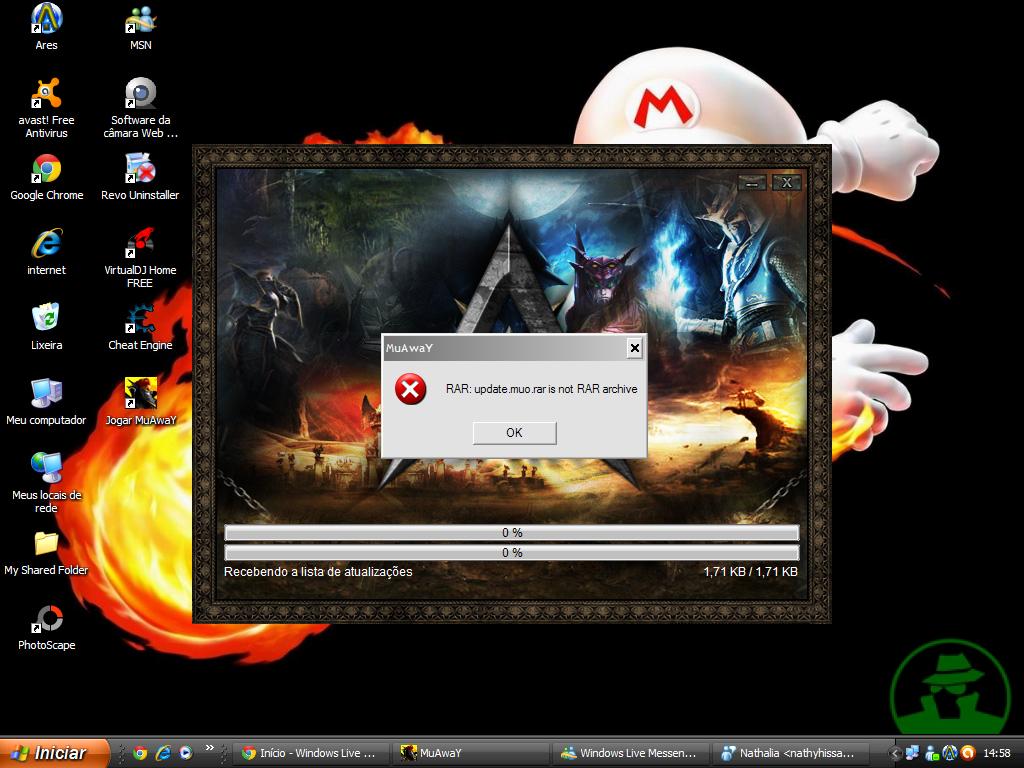1024x768 pixels.
Task: Expand the quick launch overflow chevron
Action: (210, 747)
